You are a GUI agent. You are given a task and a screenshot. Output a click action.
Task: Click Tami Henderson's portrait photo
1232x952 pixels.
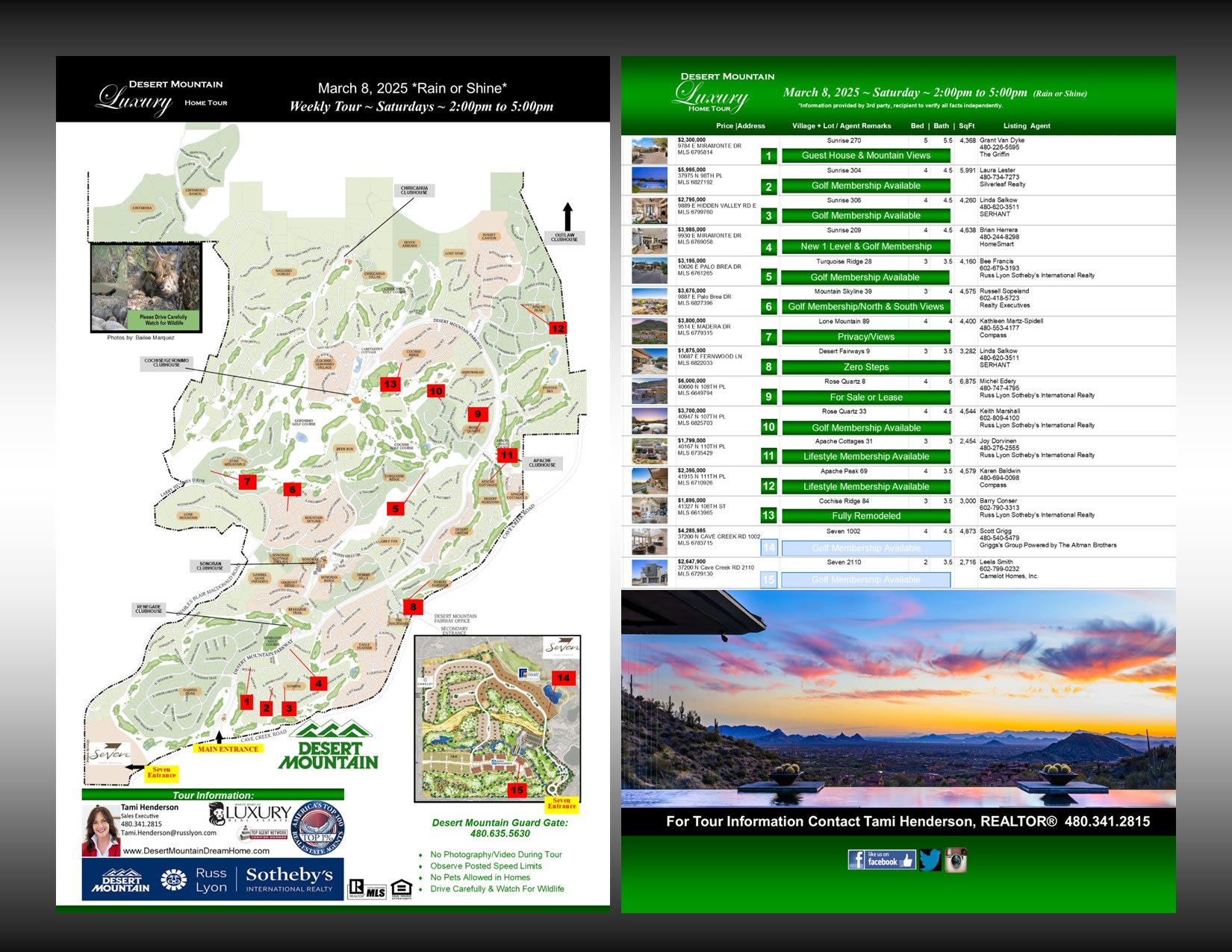click(x=101, y=830)
